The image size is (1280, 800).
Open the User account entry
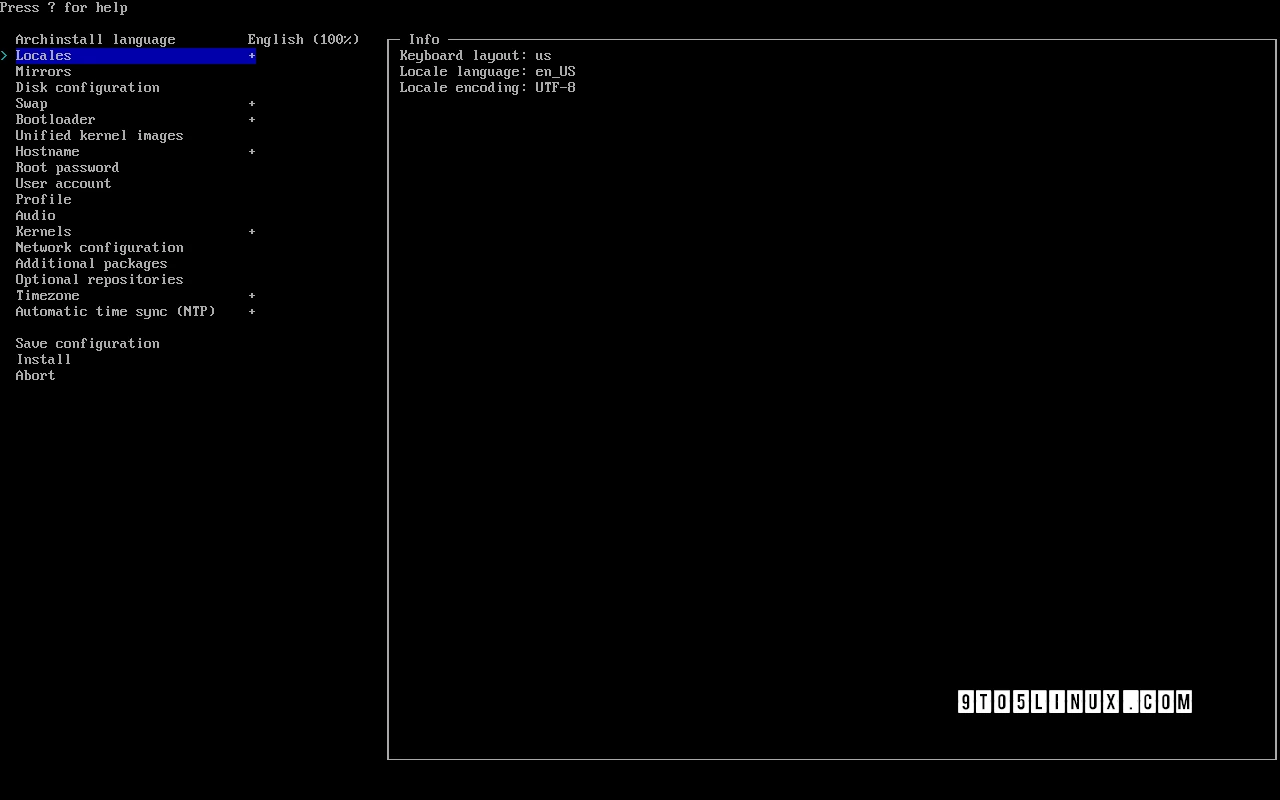(63, 183)
